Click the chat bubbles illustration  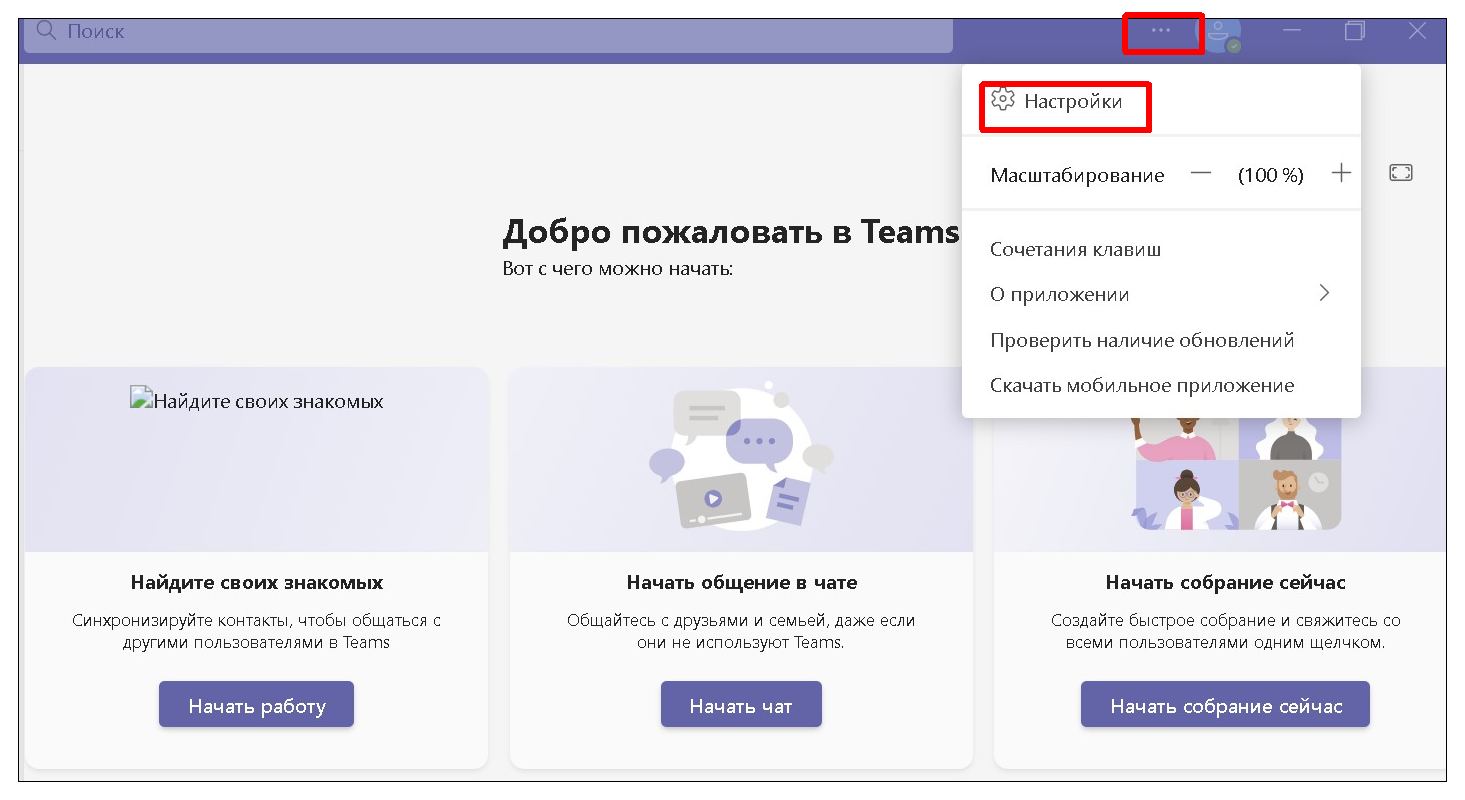click(741, 455)
